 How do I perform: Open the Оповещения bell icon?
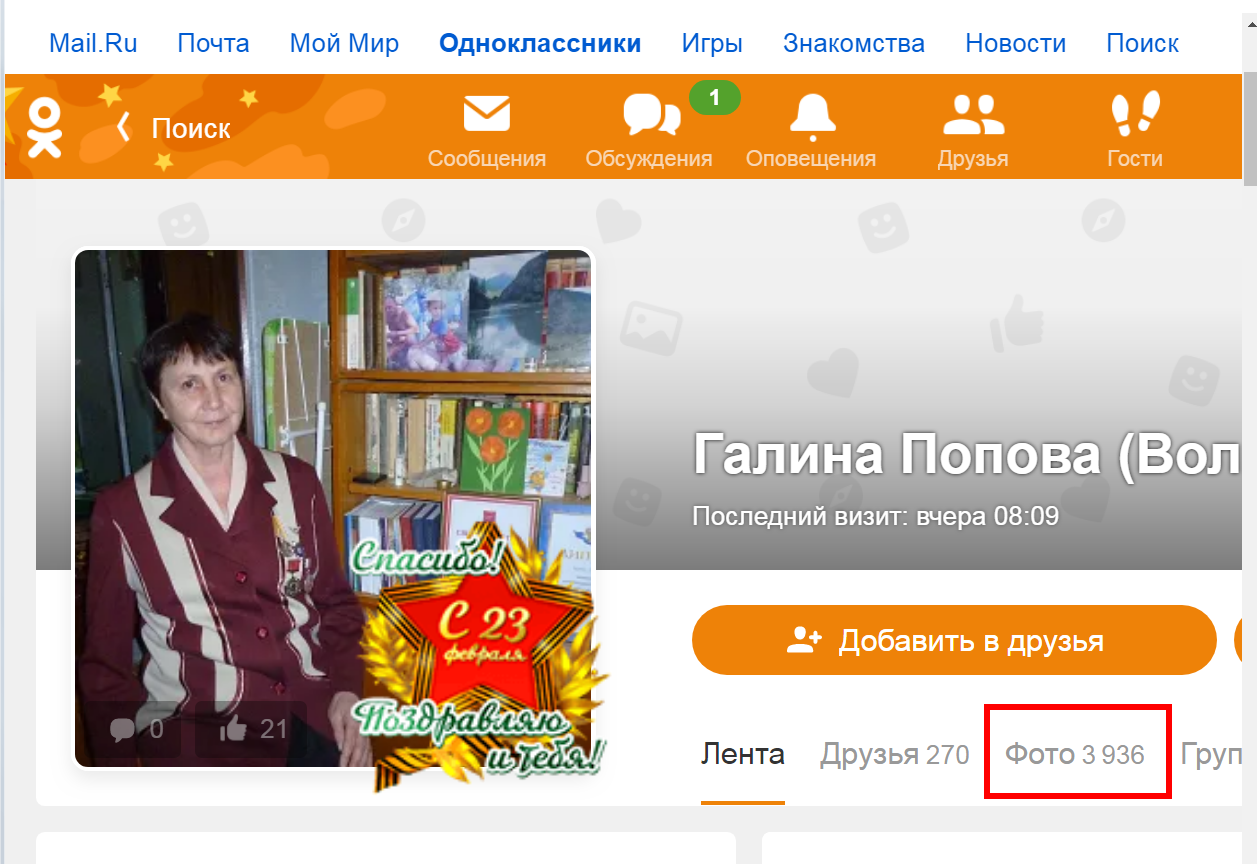(x=811, y=115)
